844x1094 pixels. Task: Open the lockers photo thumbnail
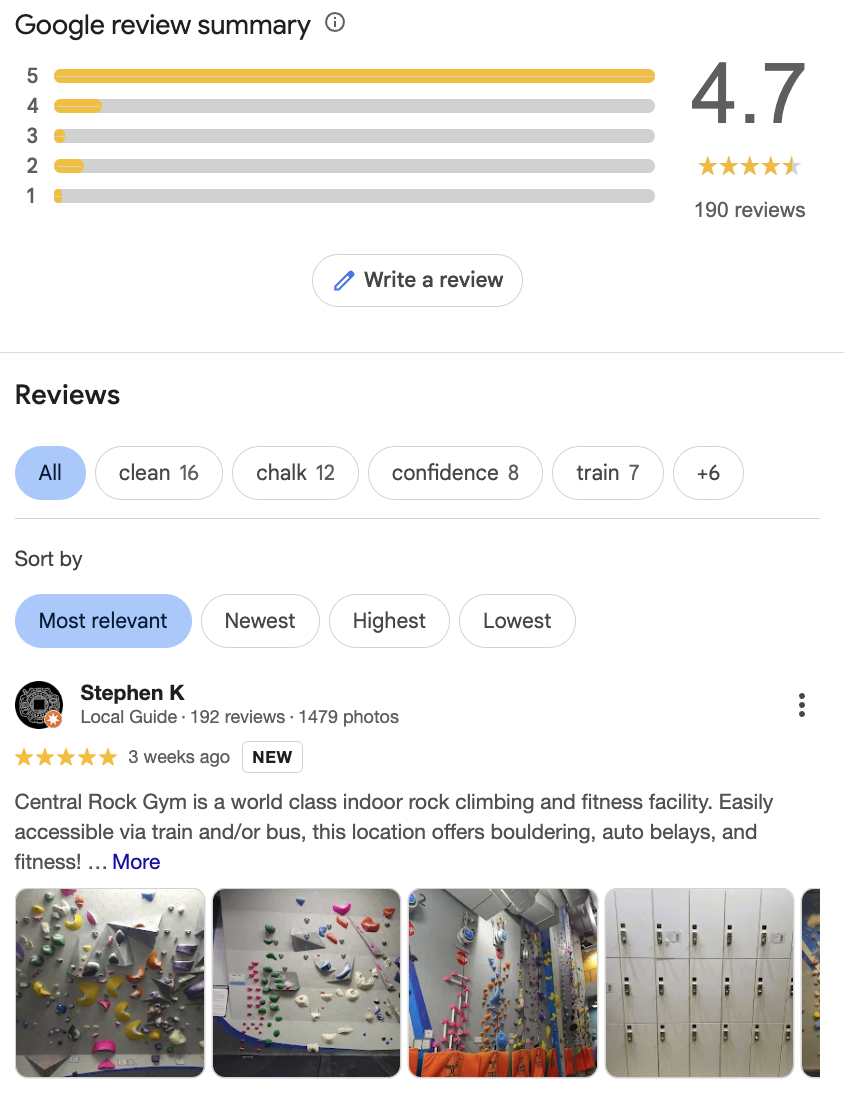click(x=700, y=982)
